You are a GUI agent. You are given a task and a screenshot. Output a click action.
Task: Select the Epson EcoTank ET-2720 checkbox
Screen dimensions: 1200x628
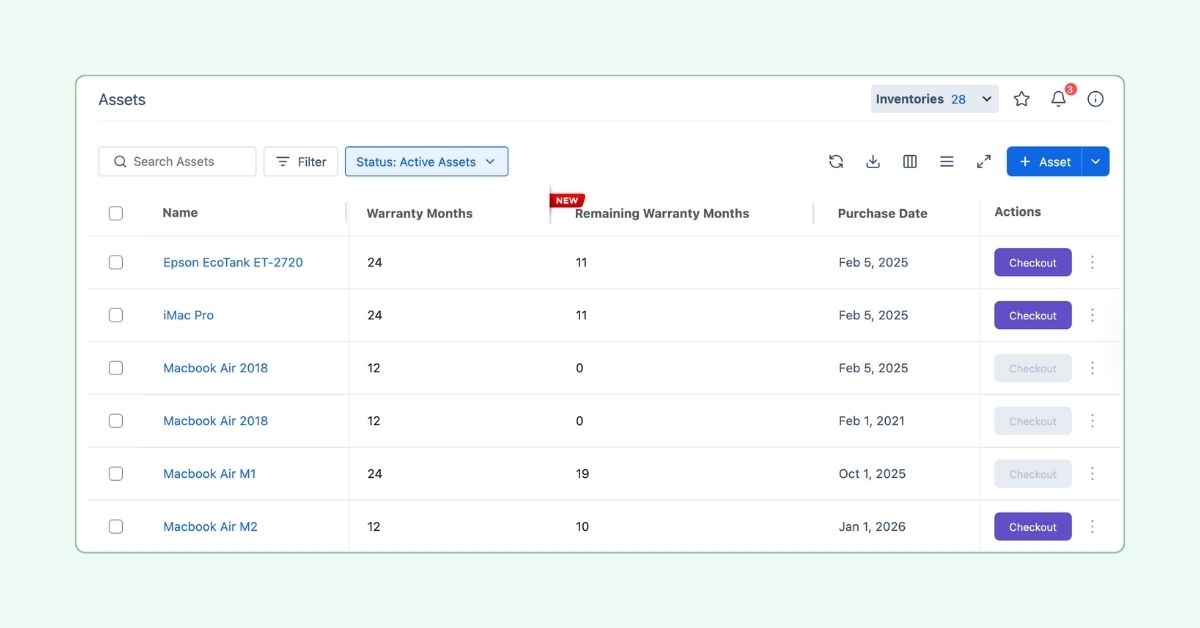[x=116, y=262]
